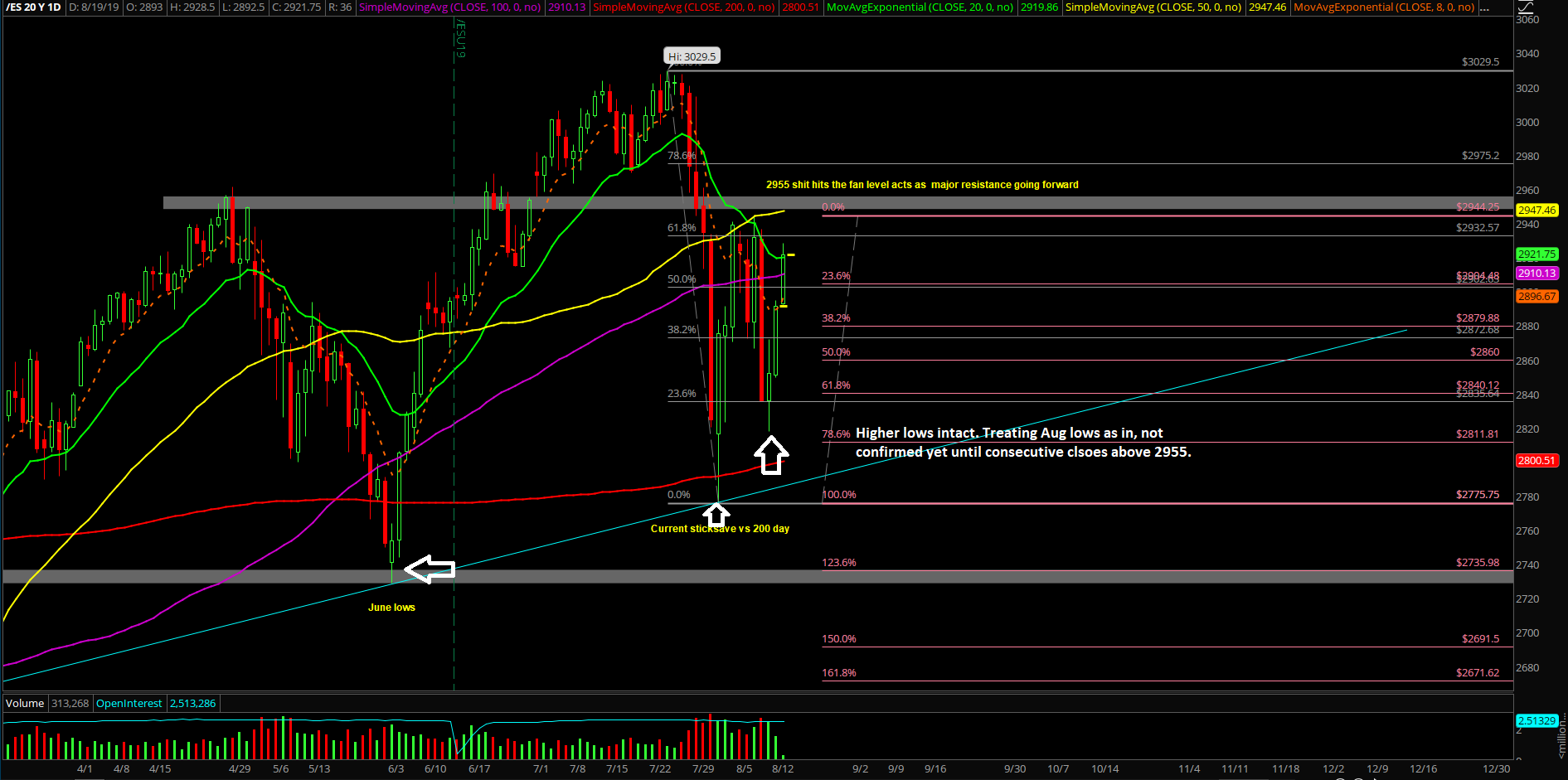Image resolution: width=1568 pixels, height=780 pixels.
Task: Click the 6/3 date on time axis
Action: tap(396, 769)
